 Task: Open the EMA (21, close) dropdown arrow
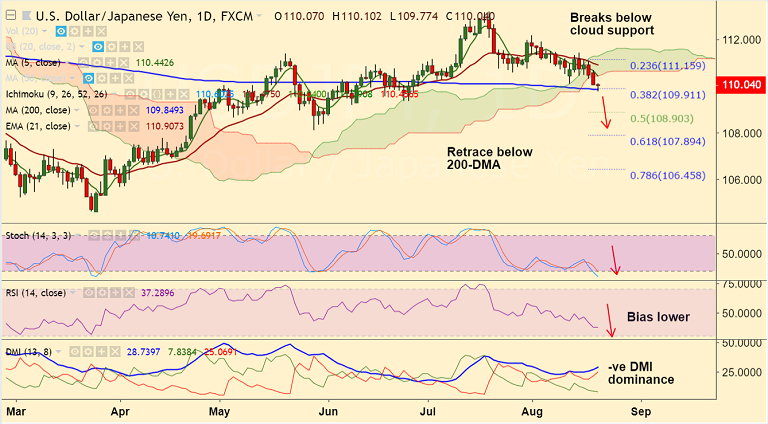pos(77,126)
